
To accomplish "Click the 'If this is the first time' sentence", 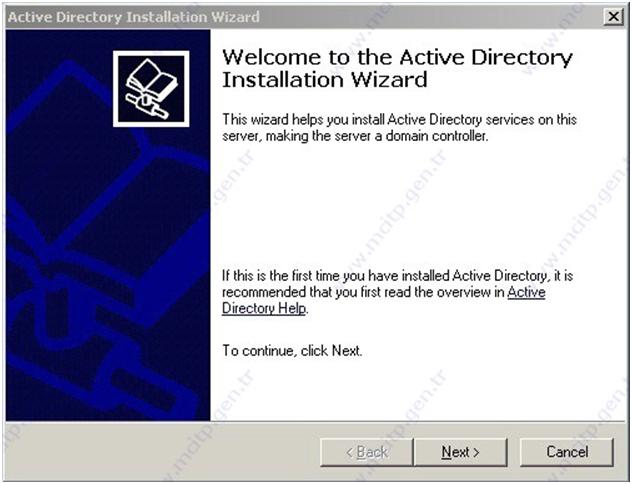I will (x=397, y=292).
